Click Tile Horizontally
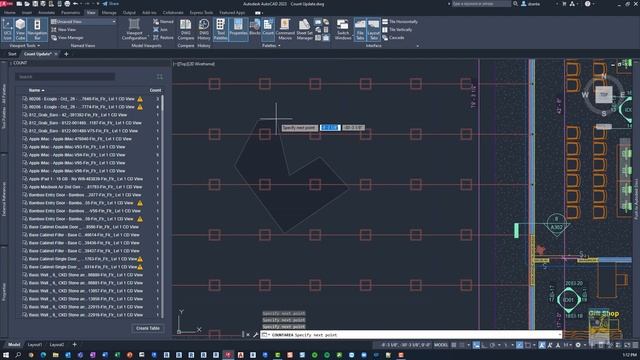The width and height of the screenshot is (640, 360). (400, 22)
